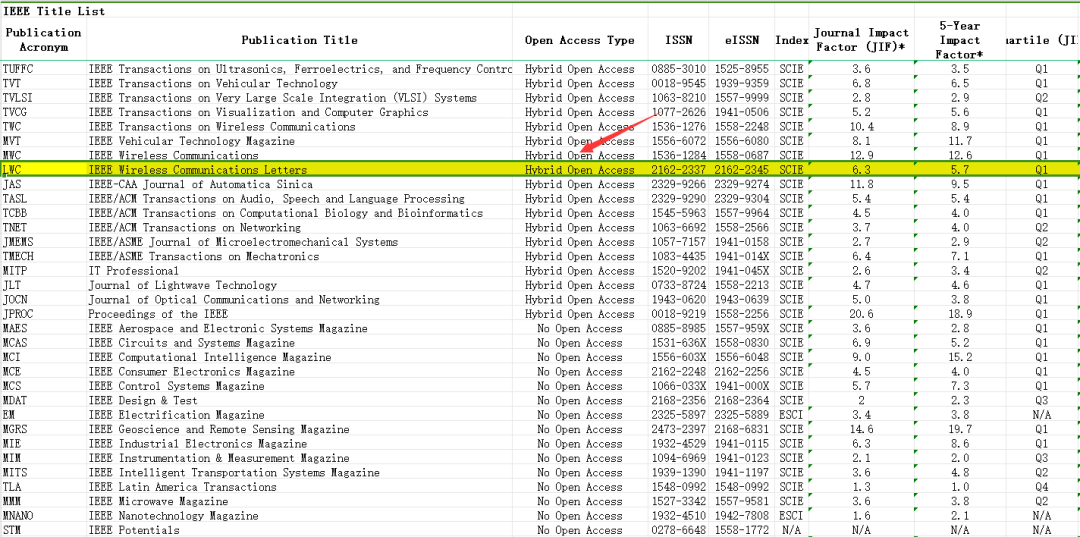Select Index cell 'ESCI' in EM row
The width and height of the screenshot is (1080, 537).
[x=791, y=415]
